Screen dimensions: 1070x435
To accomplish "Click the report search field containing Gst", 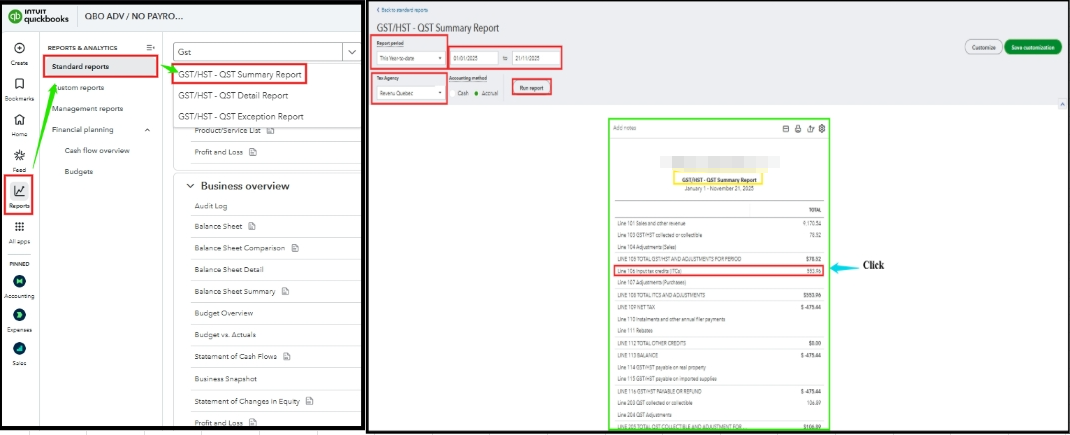I will 259,52.
